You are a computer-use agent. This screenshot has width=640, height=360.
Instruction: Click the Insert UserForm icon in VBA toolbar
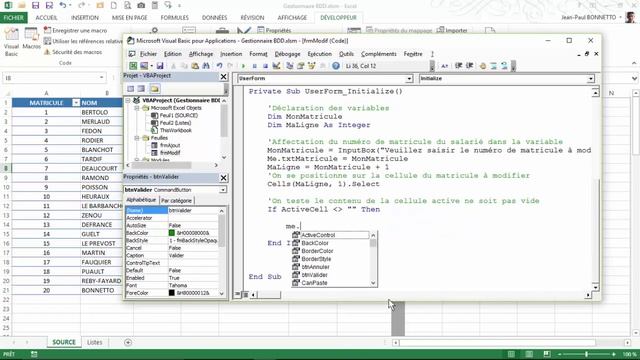[x=144, y=66]
